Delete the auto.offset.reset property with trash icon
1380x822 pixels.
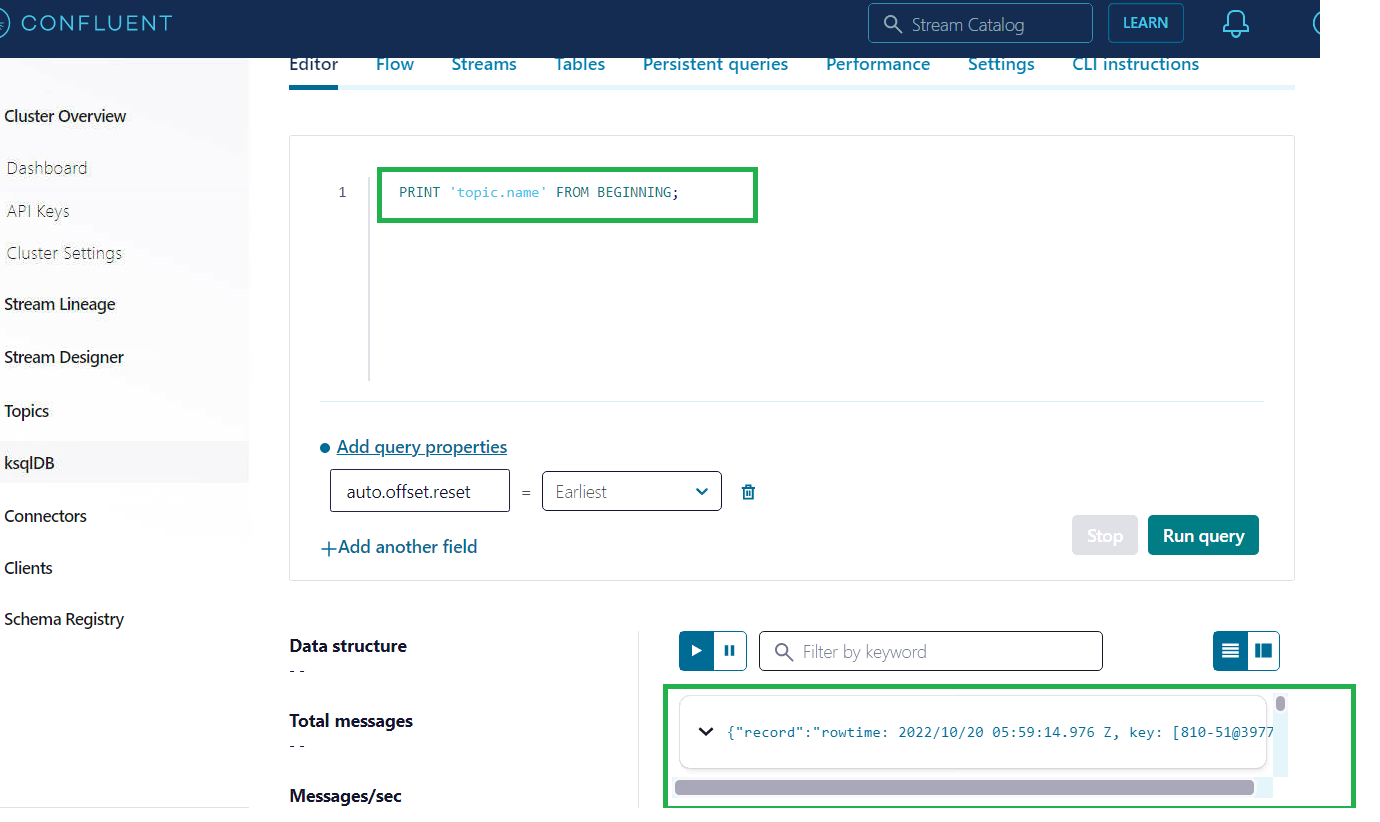pos(748,491)
